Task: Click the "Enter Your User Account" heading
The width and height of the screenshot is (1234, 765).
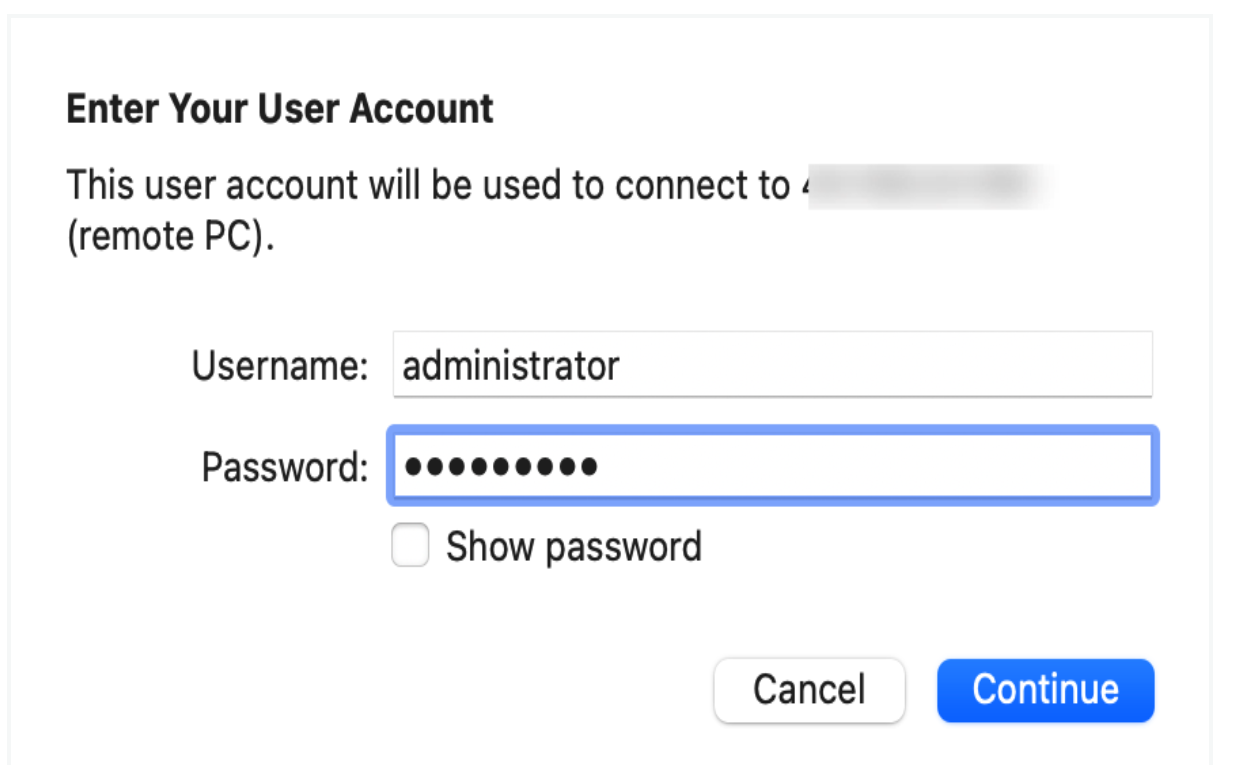Action: (x=280, y=108)
